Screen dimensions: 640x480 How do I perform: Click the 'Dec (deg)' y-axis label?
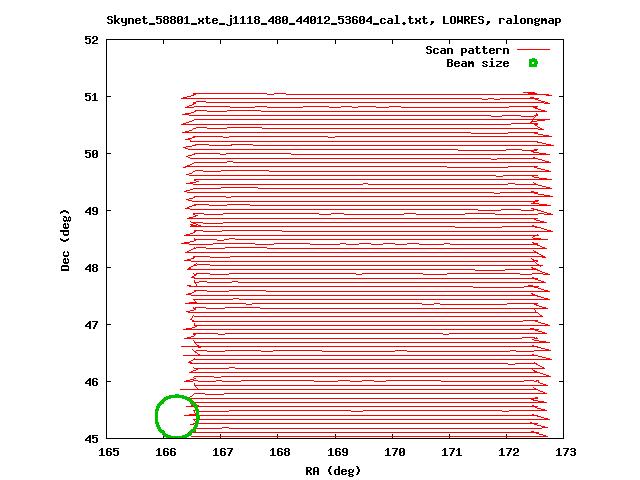click(x=65, y=240)
